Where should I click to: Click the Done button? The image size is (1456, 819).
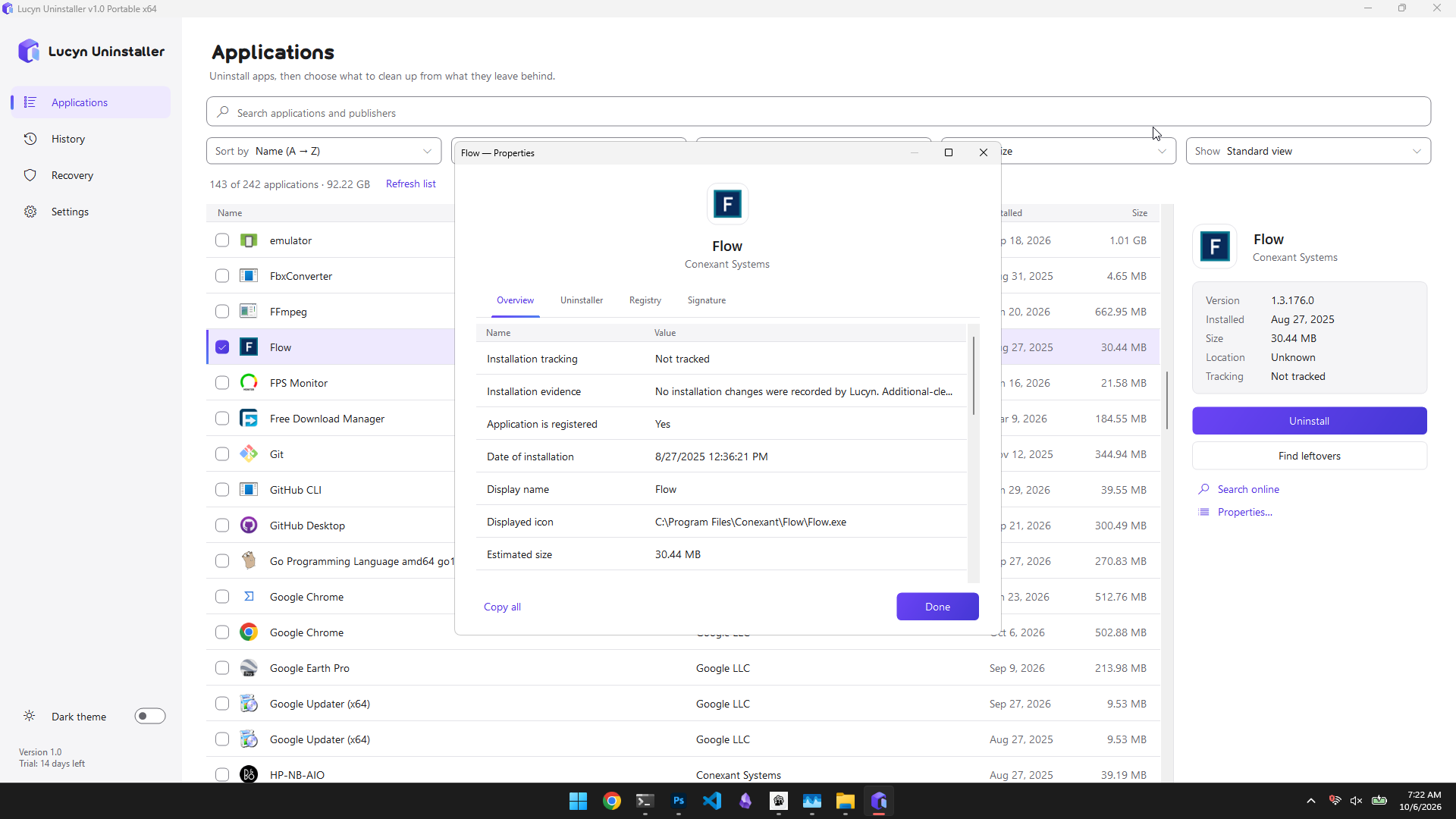click(x=937, y=607)
